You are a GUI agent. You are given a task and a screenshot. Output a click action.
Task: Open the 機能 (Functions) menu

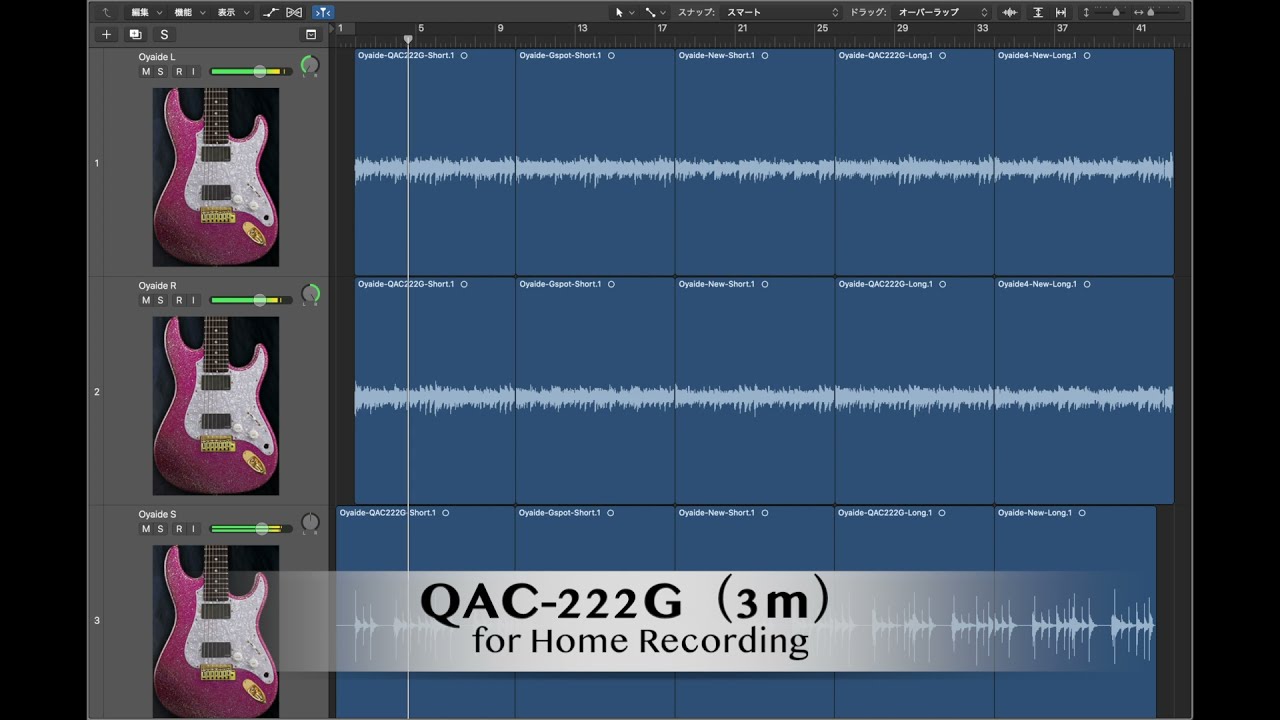[x=189, y=12]
